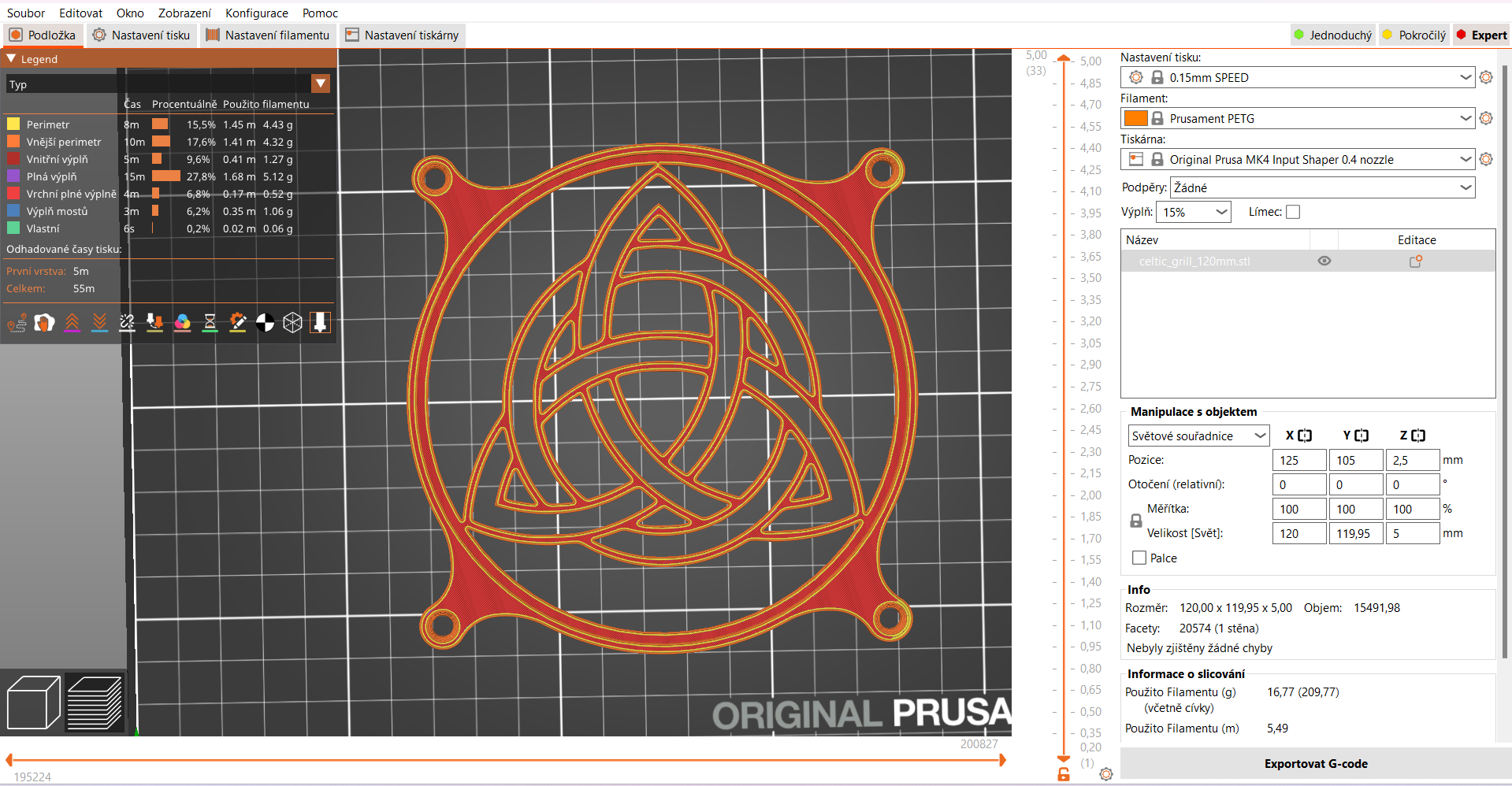This screenshot has width=1512, height=786.
Task: Open the Okno menu
Action: point(130,13)
